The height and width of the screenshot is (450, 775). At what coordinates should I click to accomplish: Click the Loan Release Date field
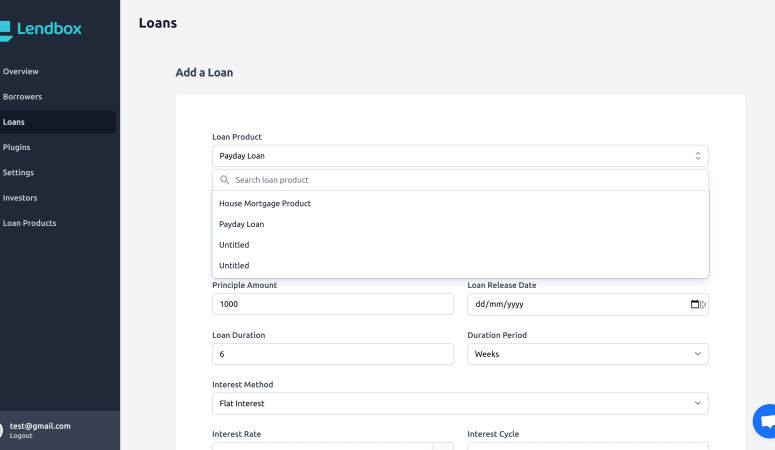pyautogui.click(x=588, y=304)
